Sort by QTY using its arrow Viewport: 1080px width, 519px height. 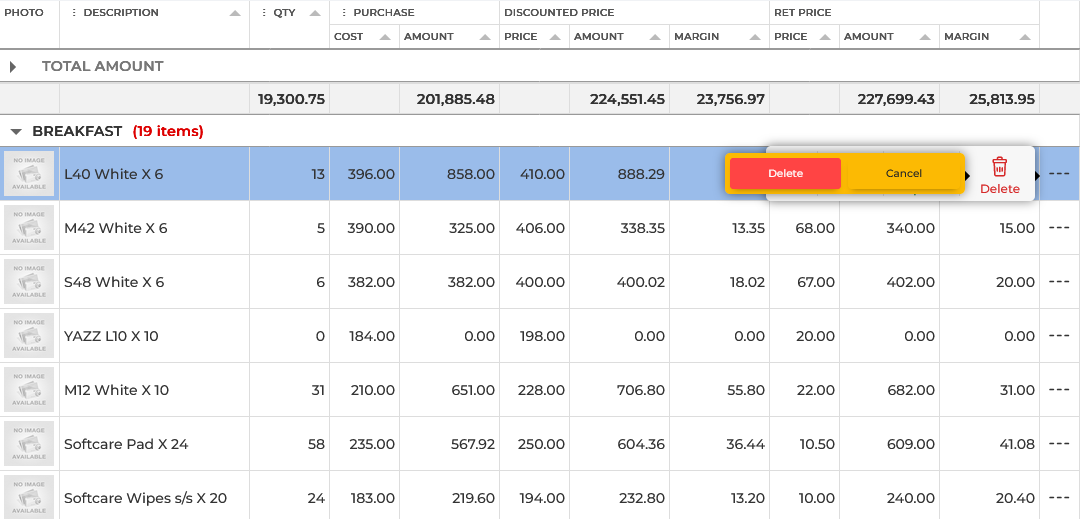click(x=315, y=14)
